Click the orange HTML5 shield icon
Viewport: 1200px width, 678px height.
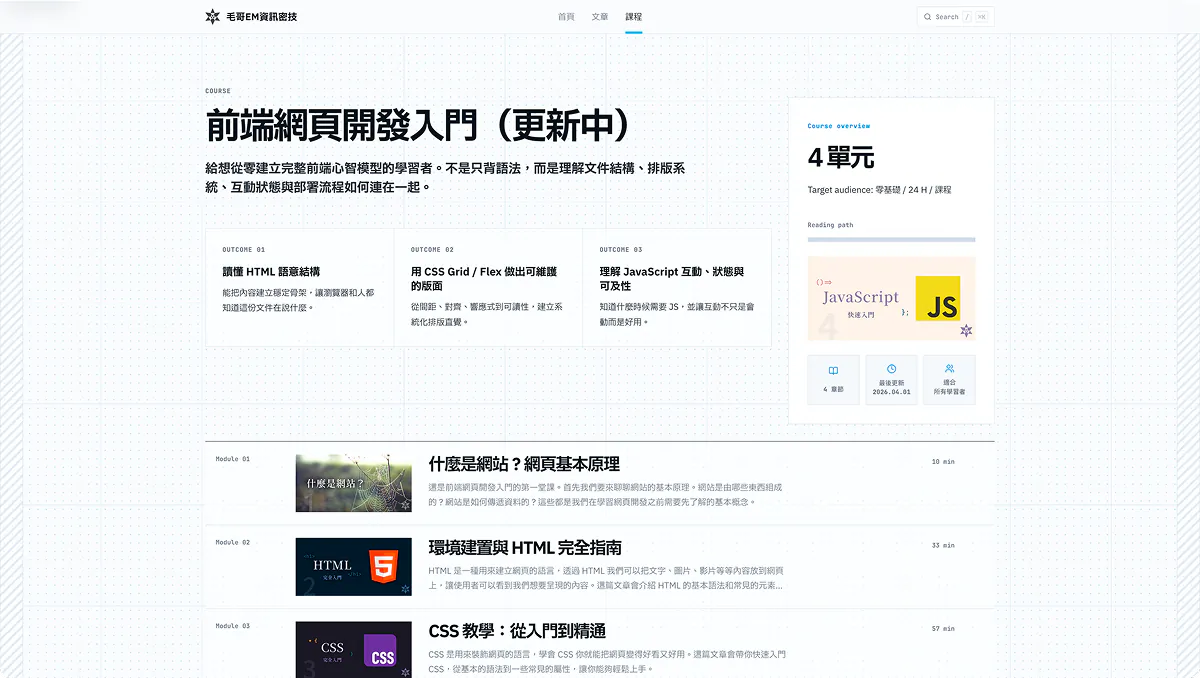point(382,567)
